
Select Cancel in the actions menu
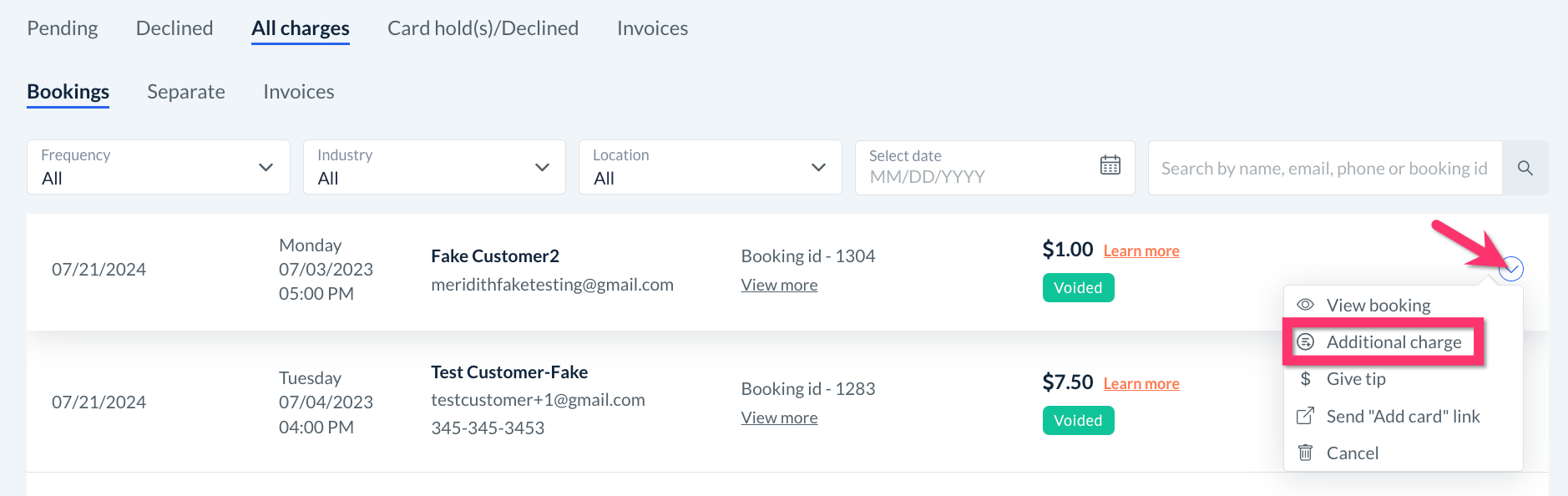[x=1352, y=453]
